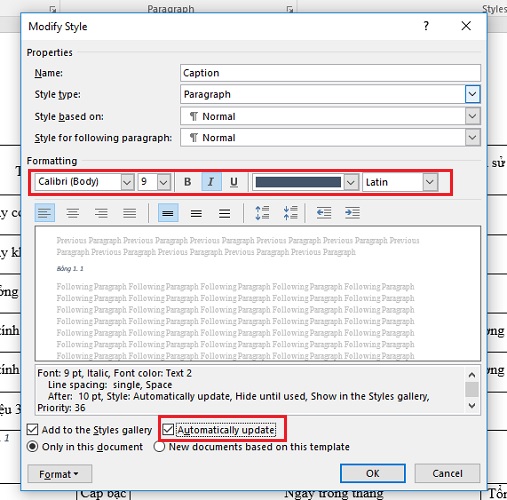The width and height of the screenshot is (507, 500).
Task: Open the font size dropdown
Action: pyautogui.click(x=164, y=182)
